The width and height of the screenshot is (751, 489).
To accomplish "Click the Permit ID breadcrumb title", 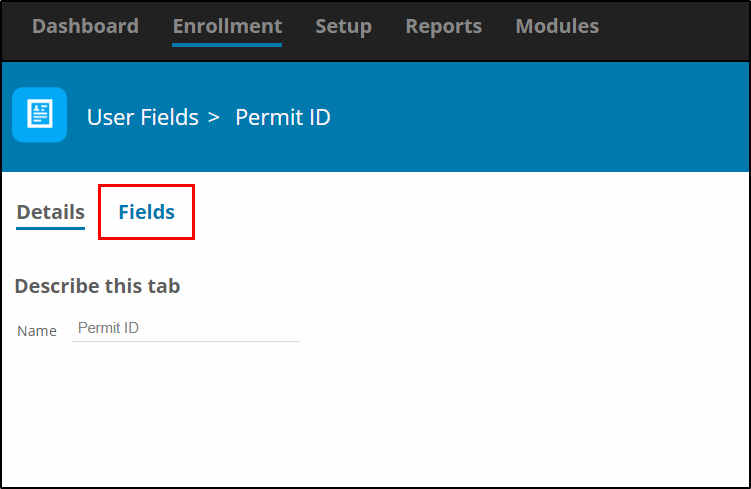I will (283, 117).
